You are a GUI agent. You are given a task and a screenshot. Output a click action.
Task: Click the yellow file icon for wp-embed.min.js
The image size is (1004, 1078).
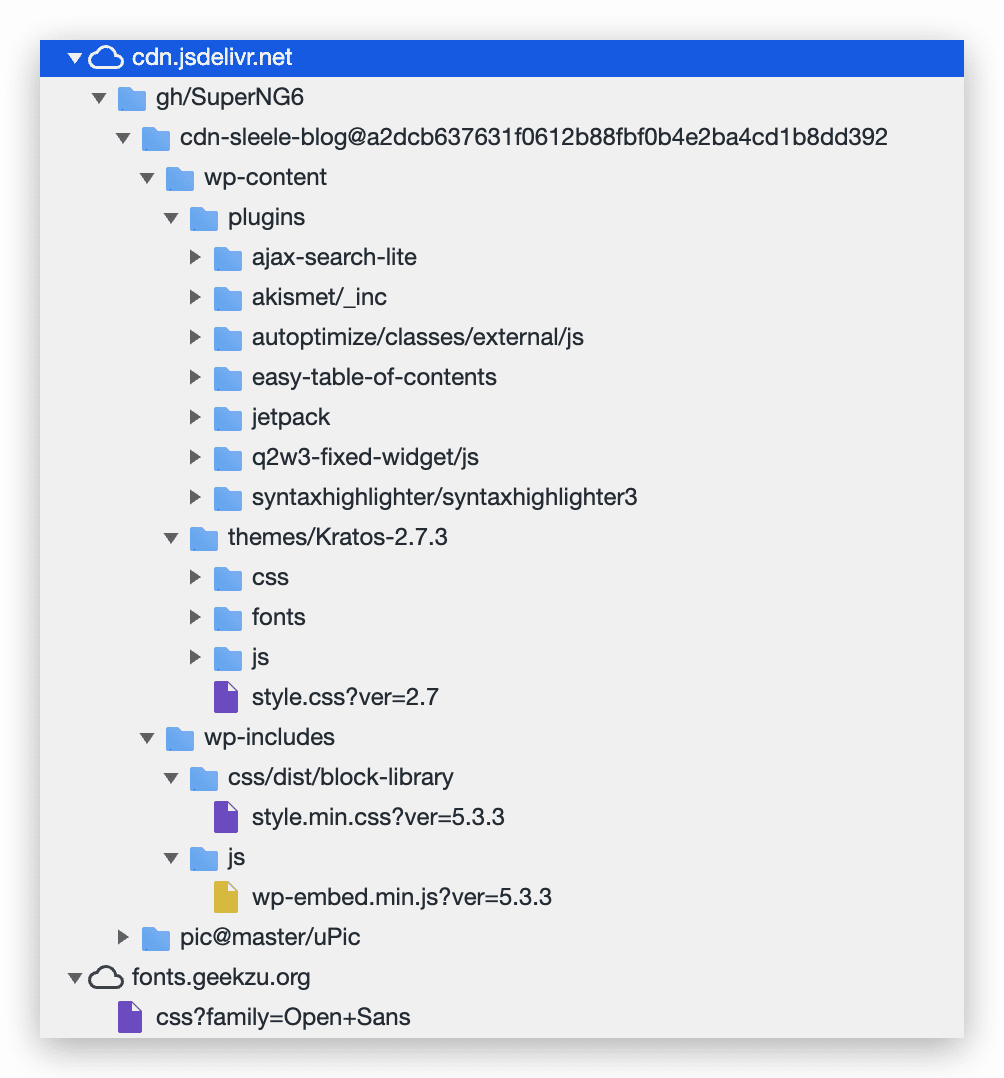point(226,897)
